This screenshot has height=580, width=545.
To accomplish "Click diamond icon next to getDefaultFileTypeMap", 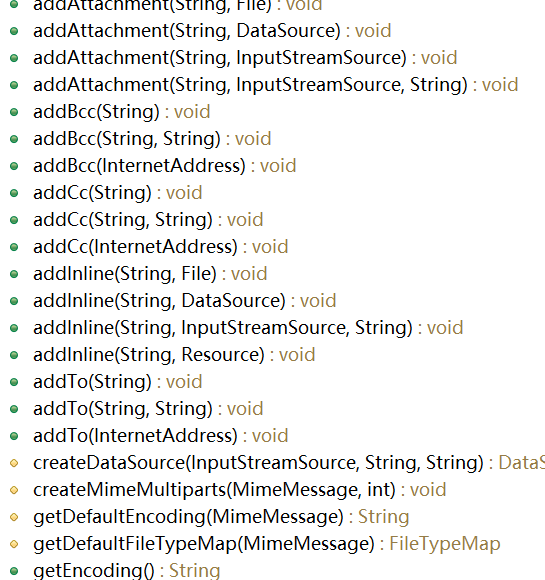I will coord(14,544).
